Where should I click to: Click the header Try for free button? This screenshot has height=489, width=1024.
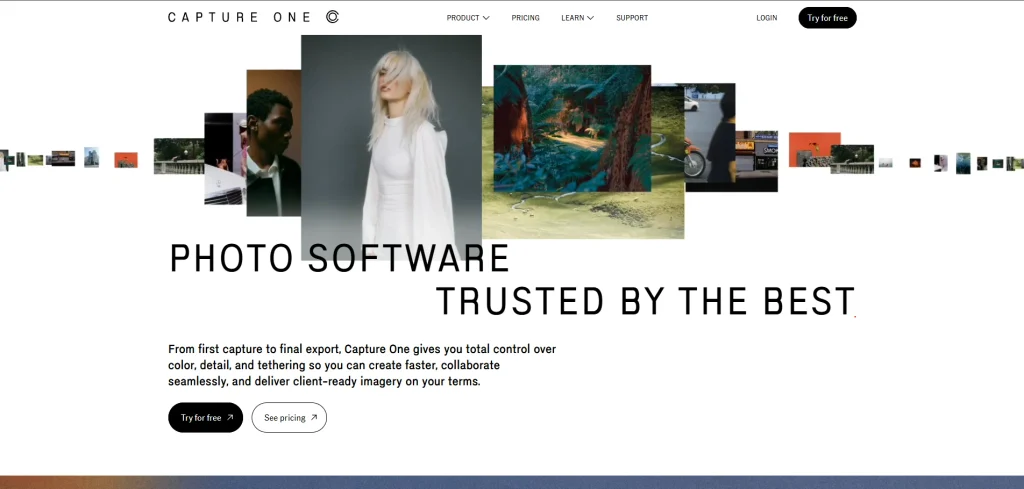[x=827, y=18]
